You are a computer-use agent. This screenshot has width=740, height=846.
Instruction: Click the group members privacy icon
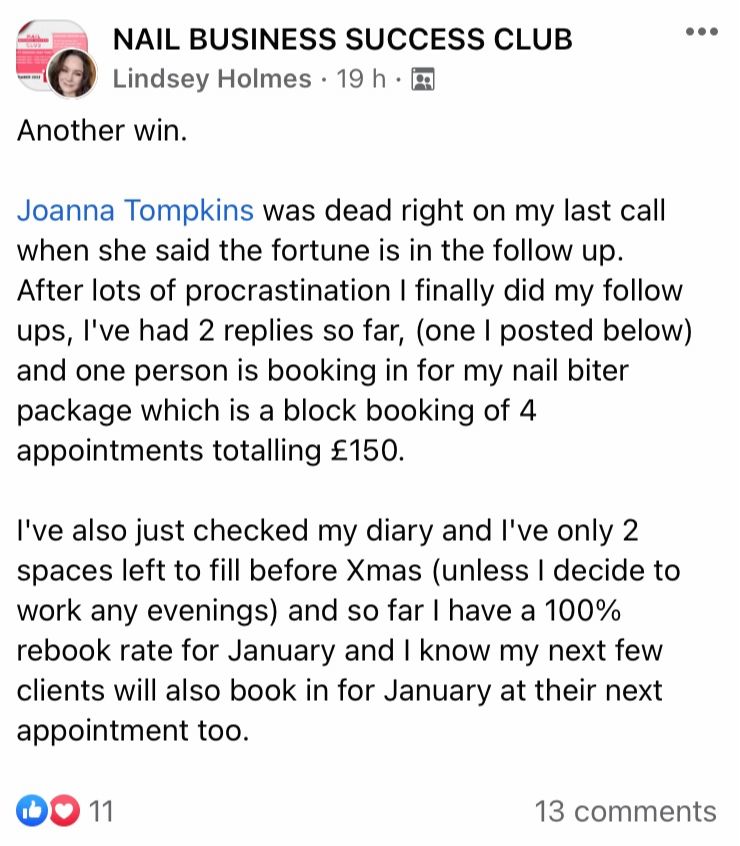click(x=423, y=80)
